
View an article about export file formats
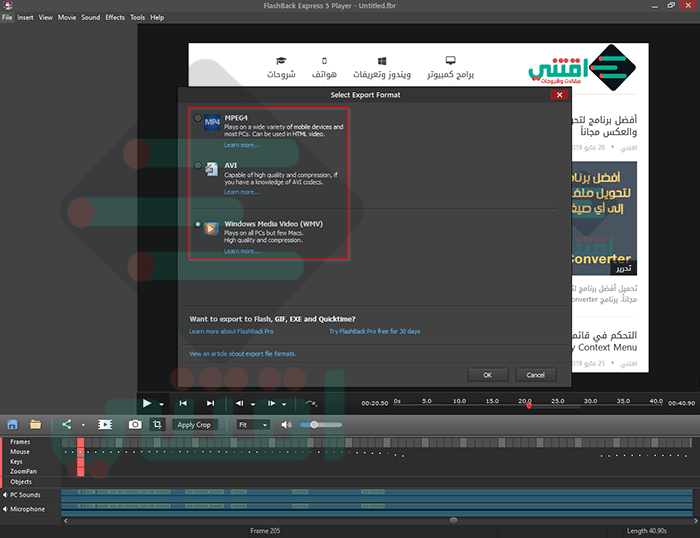click(242, 354)
